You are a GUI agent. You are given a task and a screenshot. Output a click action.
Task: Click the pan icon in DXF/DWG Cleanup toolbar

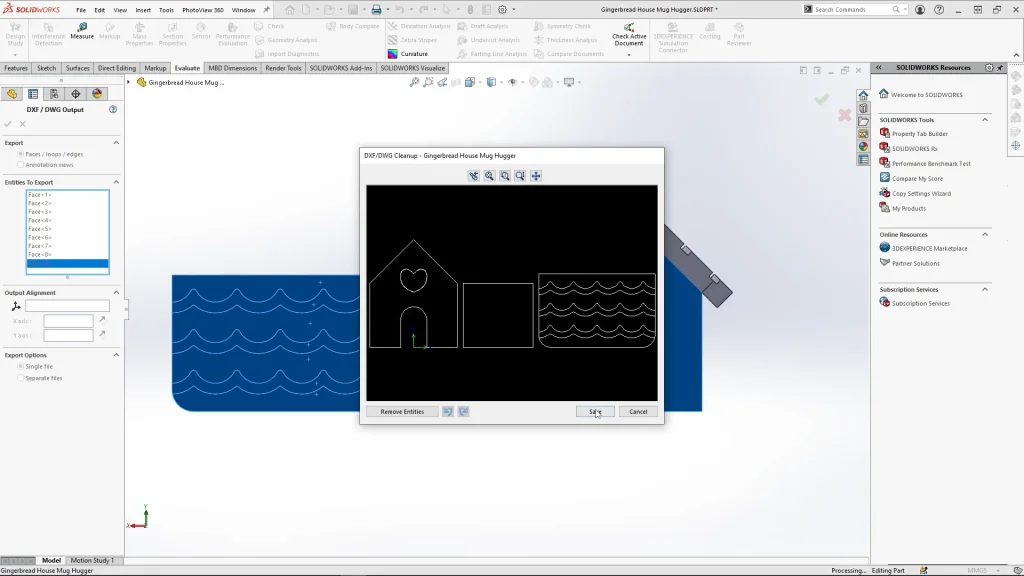click(536, 176)
